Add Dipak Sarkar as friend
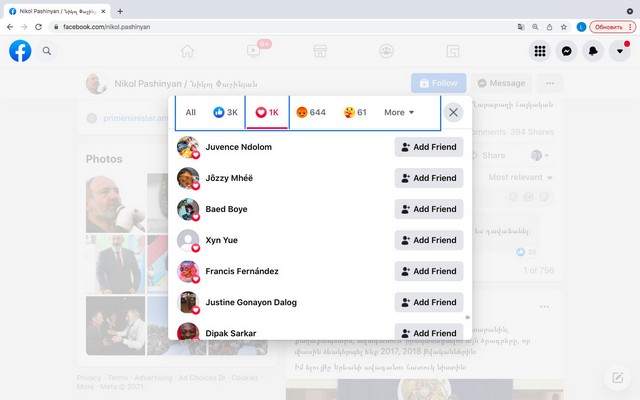Viewport: 640px width, 400px height. [429, 332]
